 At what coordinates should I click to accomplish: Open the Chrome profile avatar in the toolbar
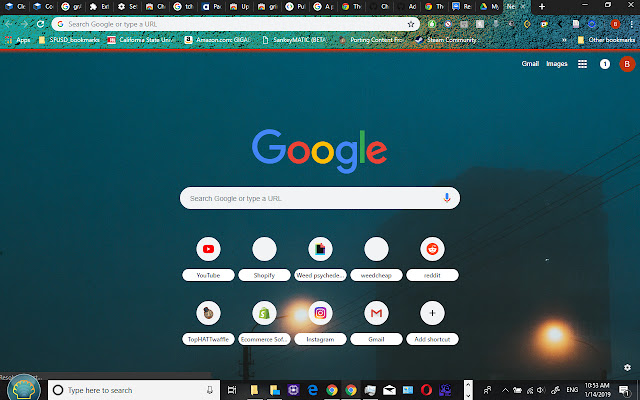[615, 24]
